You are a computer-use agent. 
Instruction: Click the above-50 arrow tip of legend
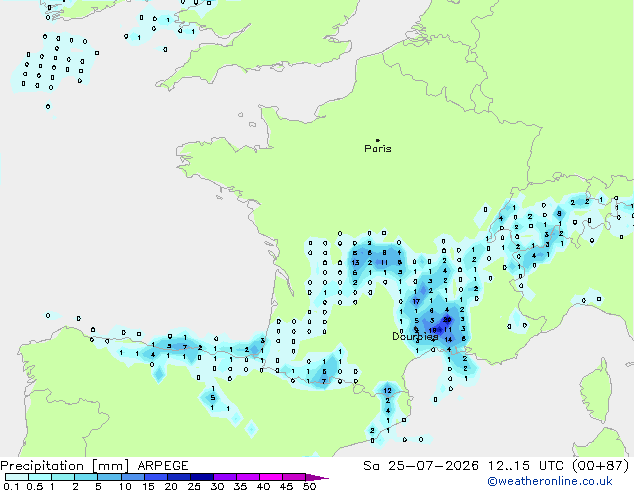point(317,477)
